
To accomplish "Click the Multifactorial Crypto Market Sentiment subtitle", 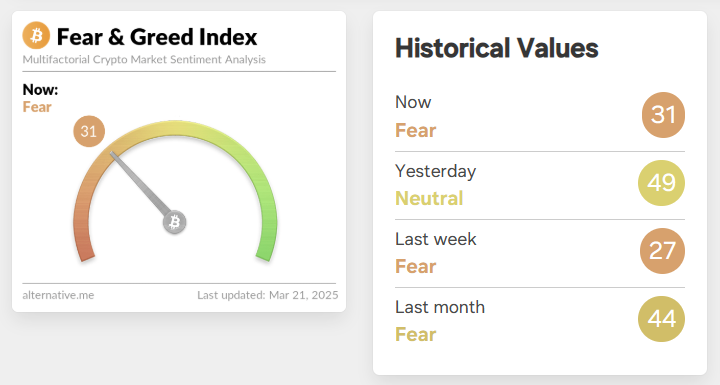I will tap(144, 59).
